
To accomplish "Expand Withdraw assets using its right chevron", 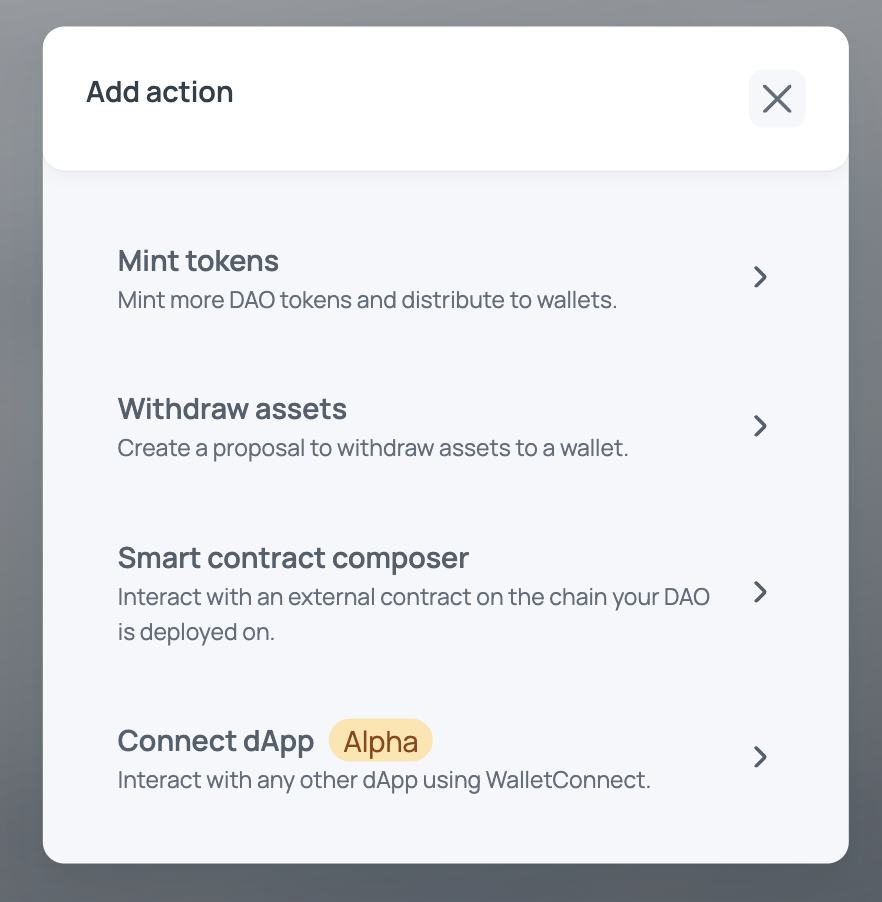I will (x=760, y=426).
